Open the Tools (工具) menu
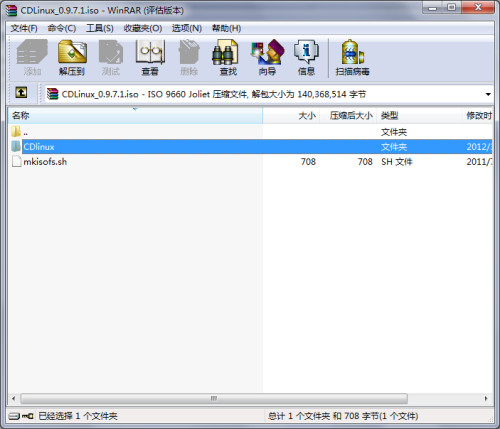This screenshot has width=500, height=429. 100,28
